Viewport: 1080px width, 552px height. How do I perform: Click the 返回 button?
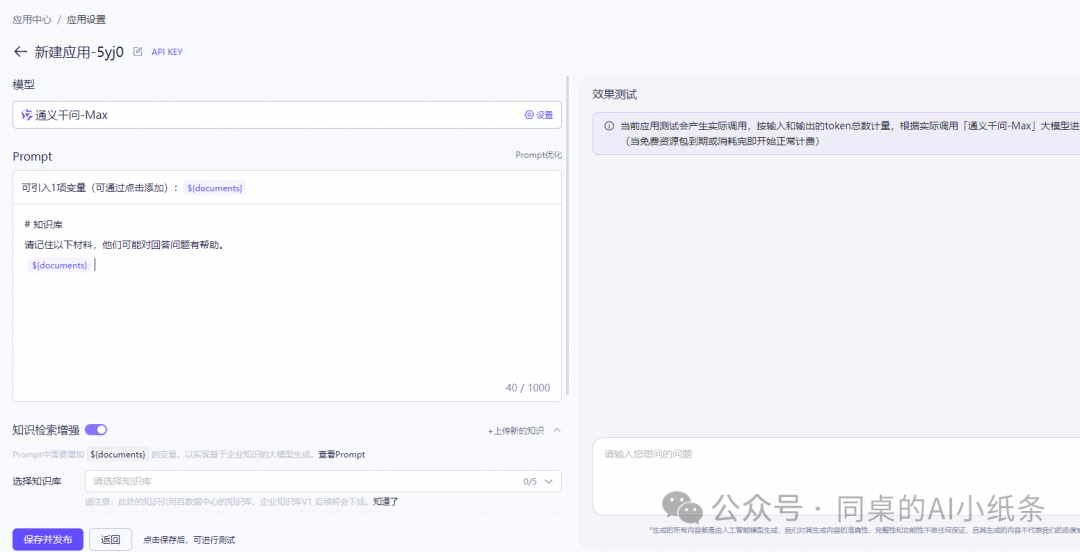110,540
